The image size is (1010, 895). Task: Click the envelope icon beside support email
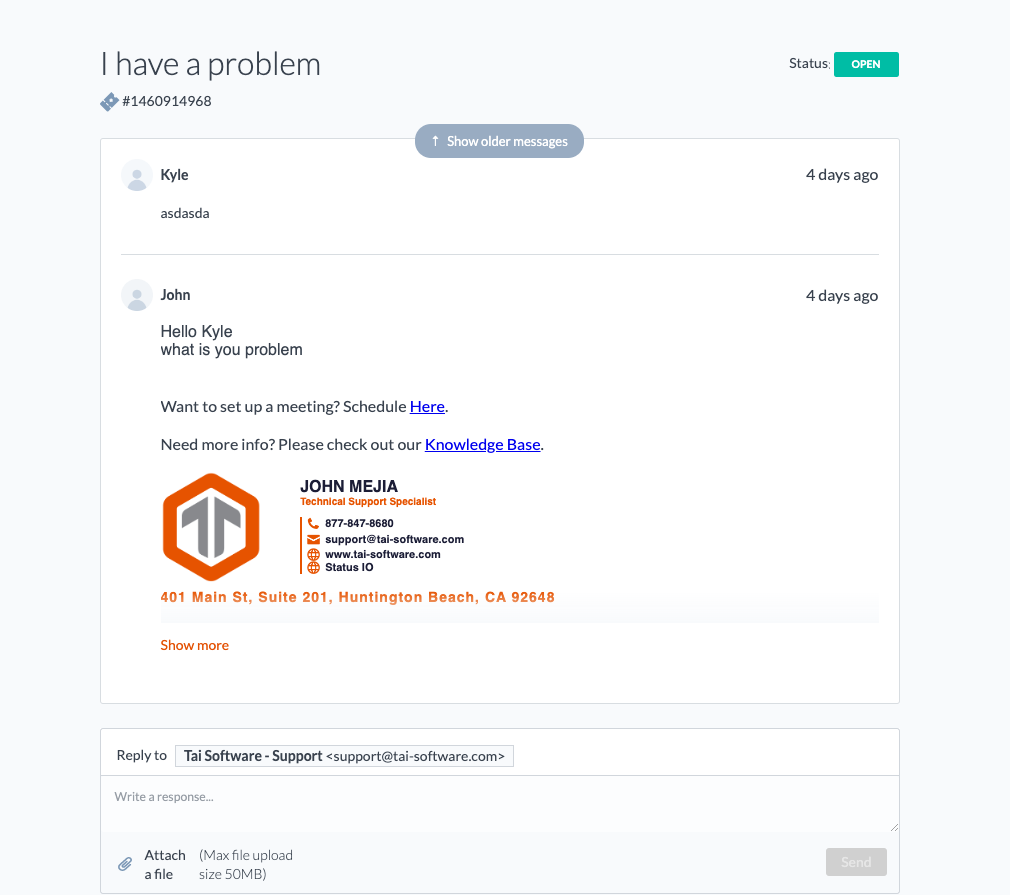pyautogui.click(x=313, y=539)
